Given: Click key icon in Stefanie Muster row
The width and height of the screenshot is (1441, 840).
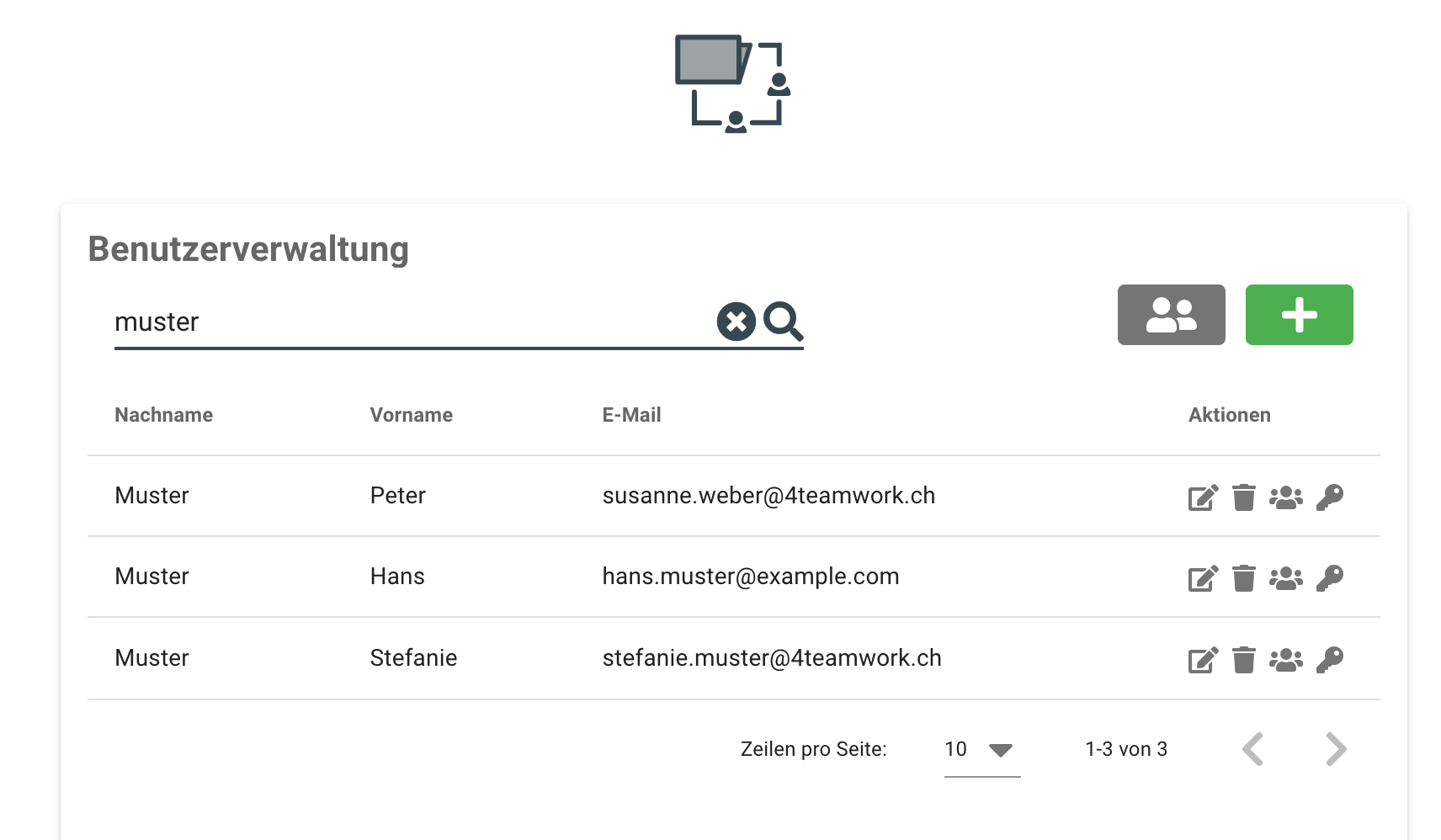Looking at the screenshot, I should coord(1329,660).
